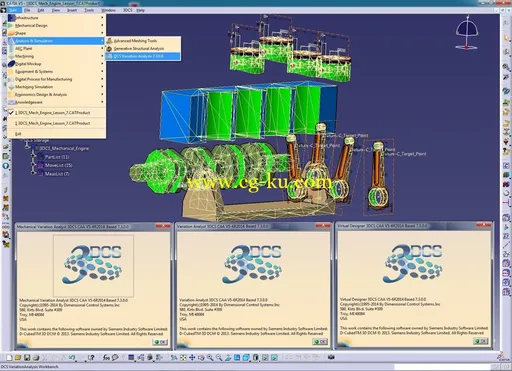
Task: Select the unchecked 3DCS_Mech_Engine_Lesson_7.CATProduct recent entry
Action: click(x=56, y=123)
